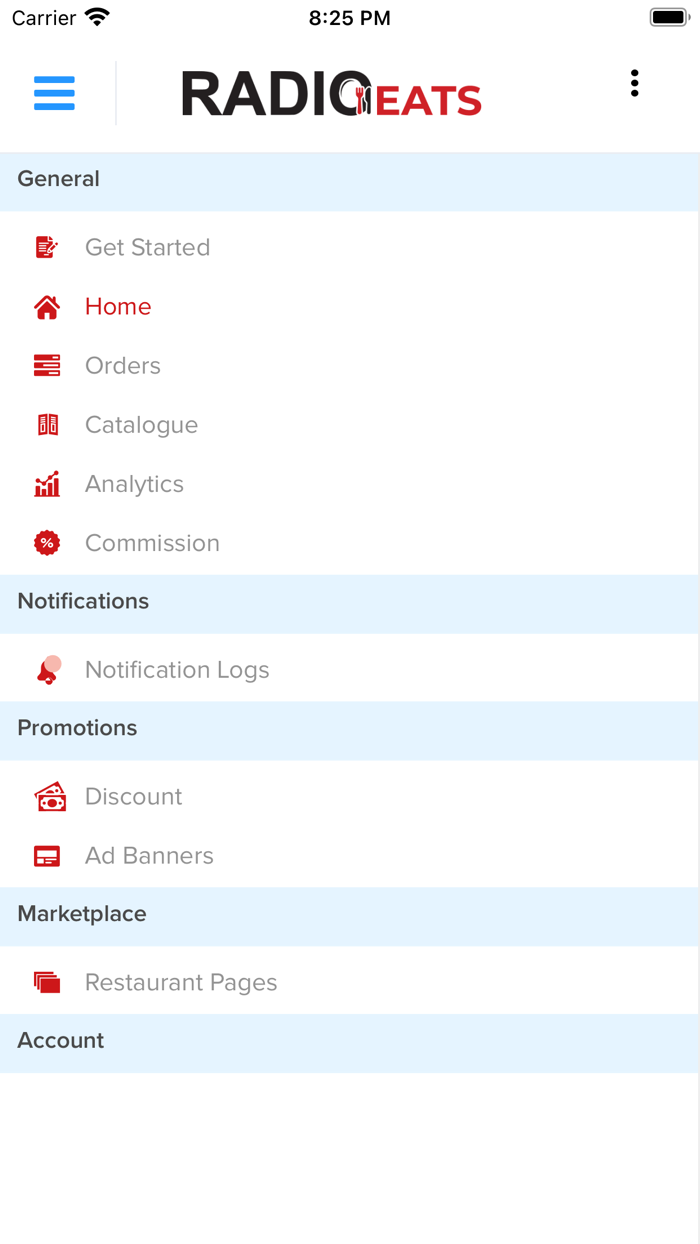Open the three-dot overflow menu
Screen dimensions: 700x1244
pos(634,84)
